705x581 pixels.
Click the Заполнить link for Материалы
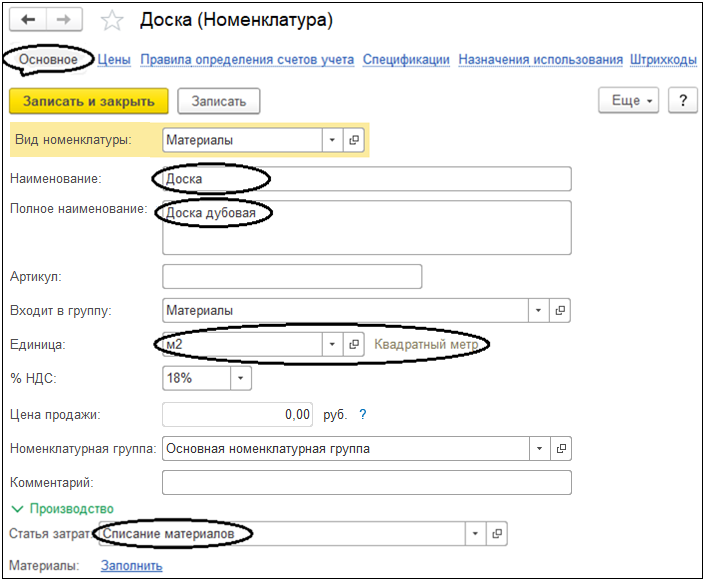coord(132,566)
